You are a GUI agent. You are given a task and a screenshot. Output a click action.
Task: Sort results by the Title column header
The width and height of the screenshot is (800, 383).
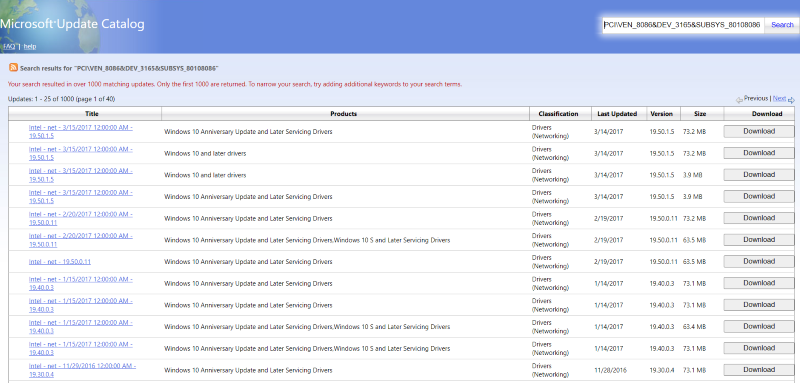coord(92,114)
